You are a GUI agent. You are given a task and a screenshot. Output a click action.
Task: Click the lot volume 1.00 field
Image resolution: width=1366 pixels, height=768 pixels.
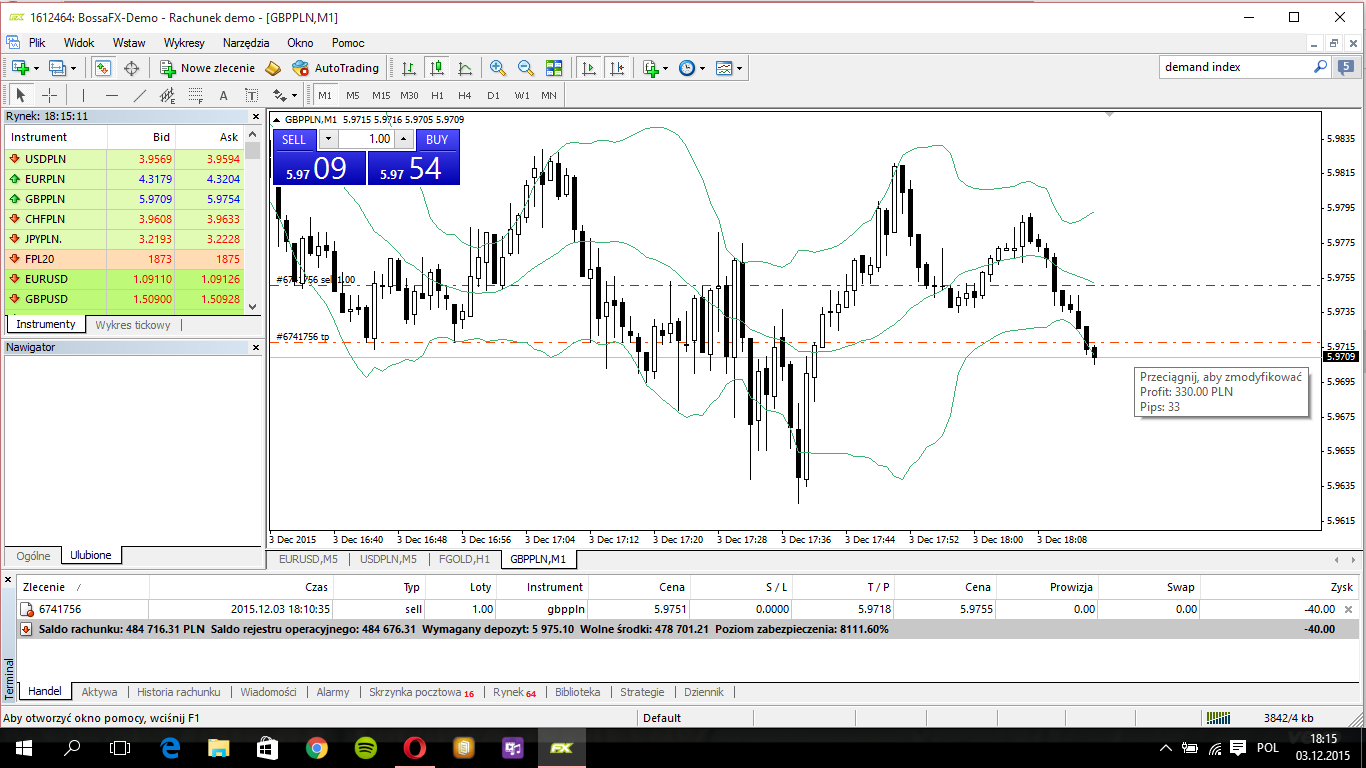tap(366, 139)
